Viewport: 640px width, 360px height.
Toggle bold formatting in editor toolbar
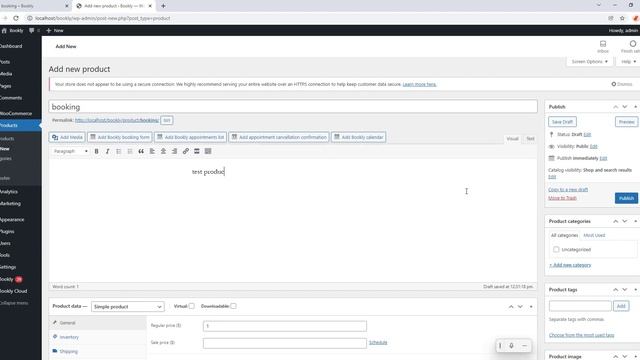click(96, 151)
